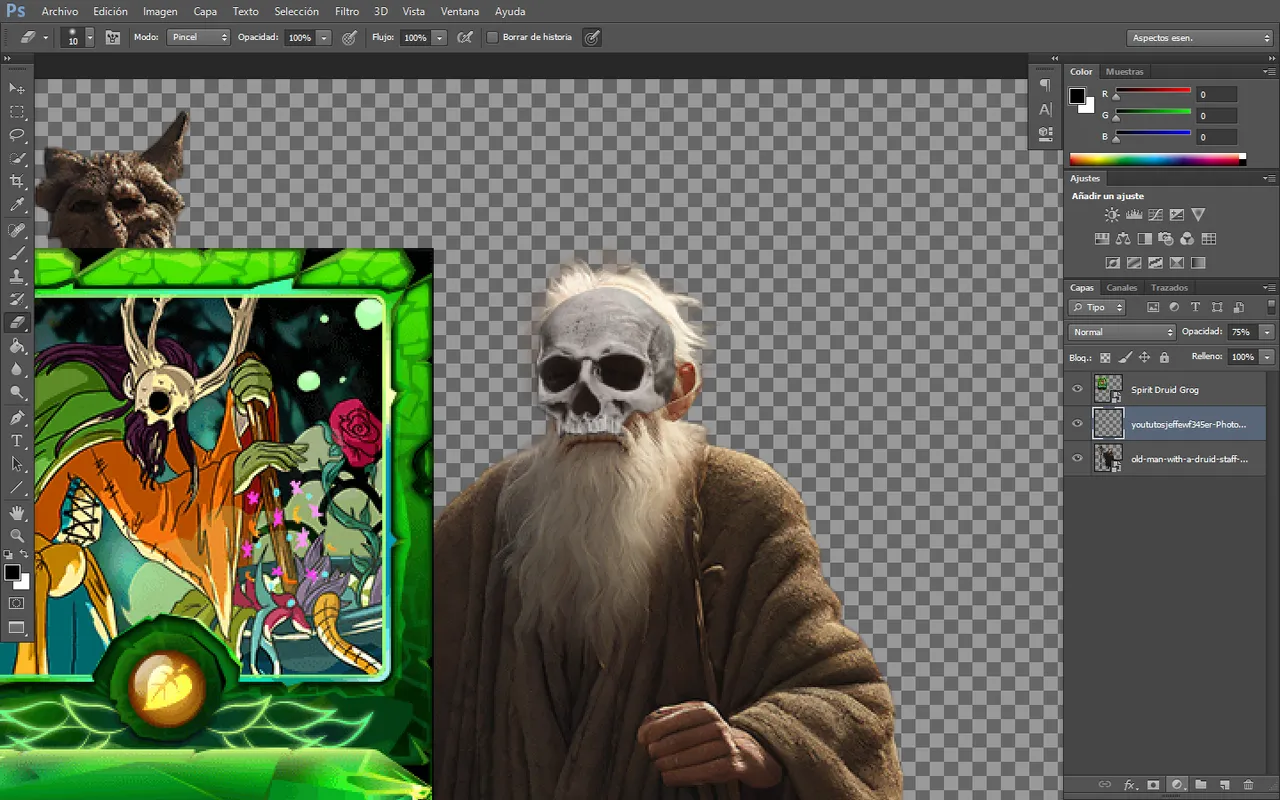Toggle layer filtering switch

(x=1271, y=308)
